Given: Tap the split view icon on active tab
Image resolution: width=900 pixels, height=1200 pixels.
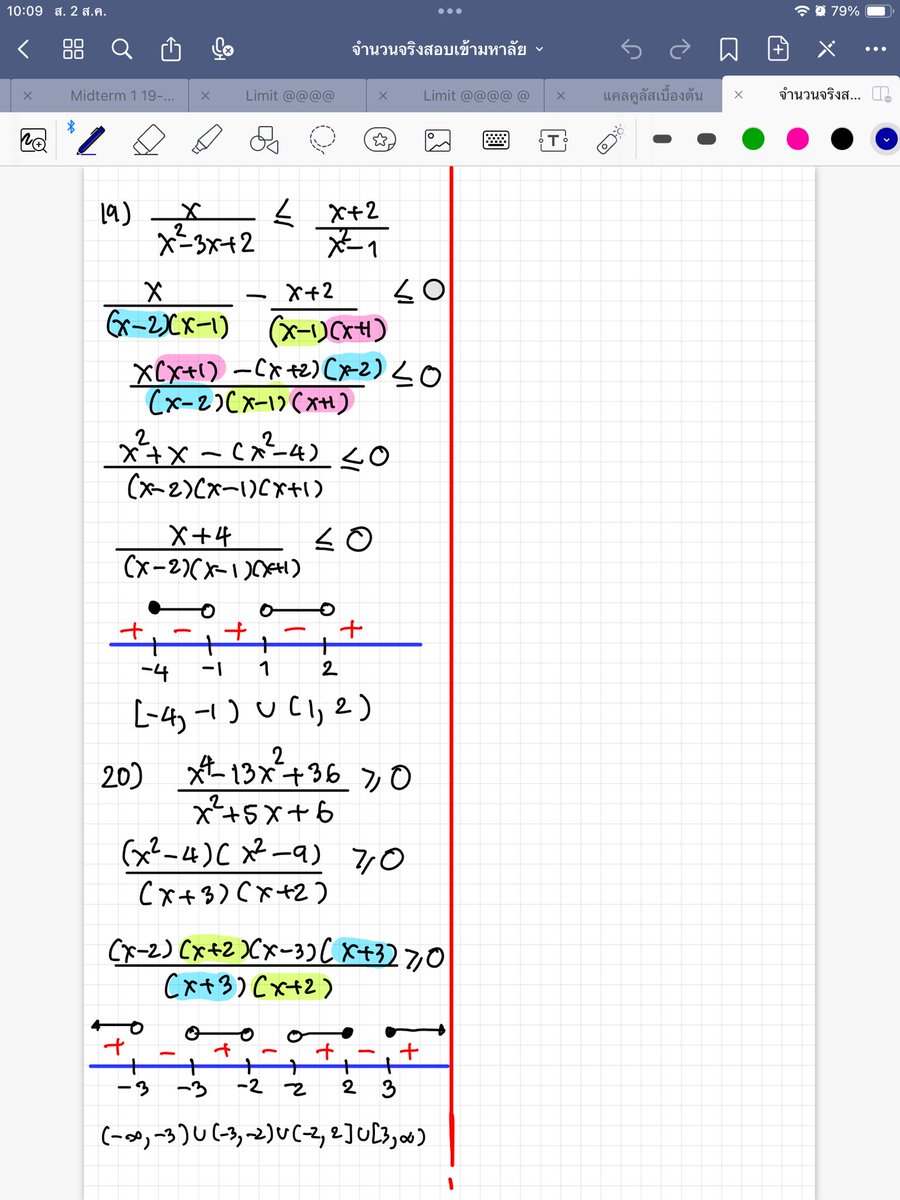Looking at the screenshot, I should pos(881,95).
